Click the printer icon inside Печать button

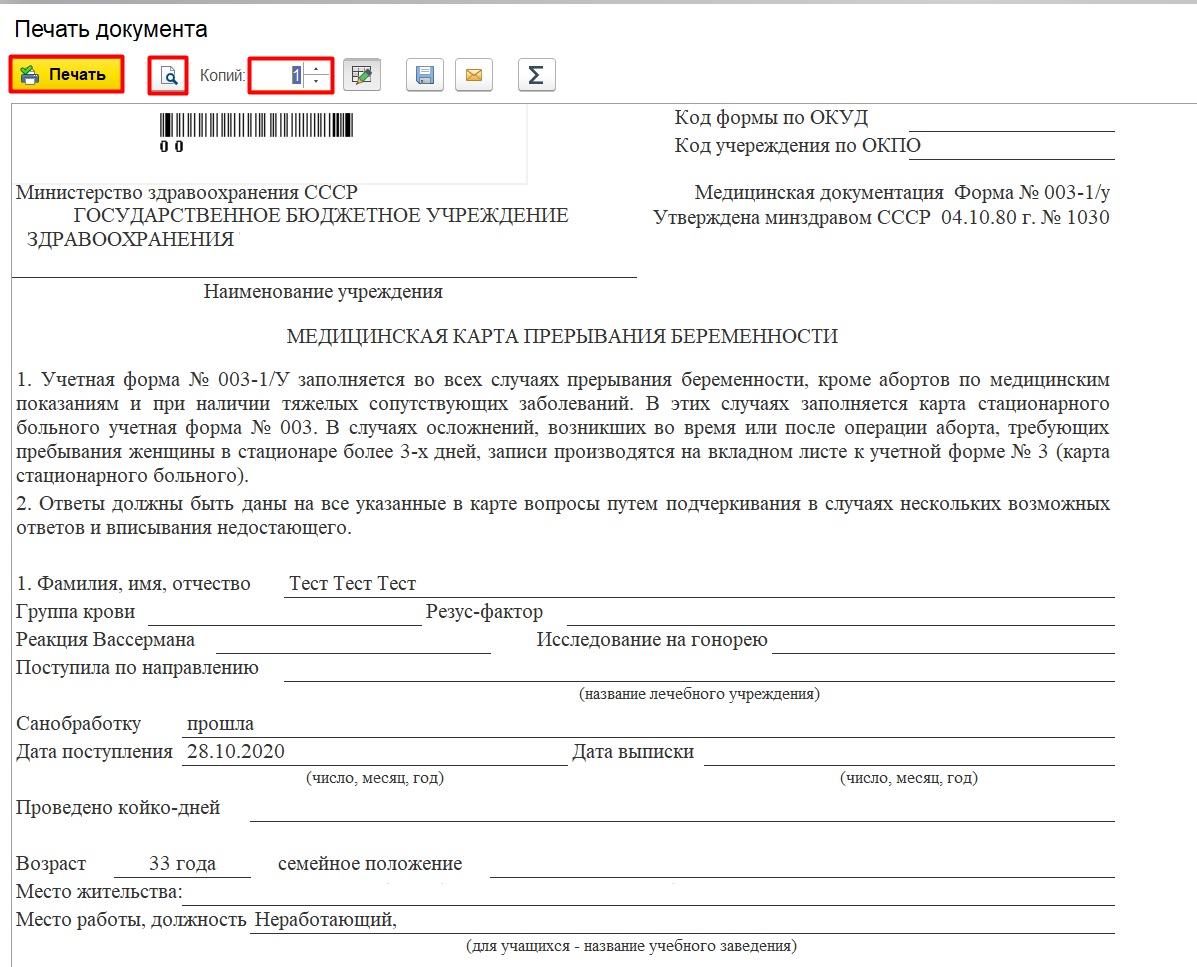31,74
